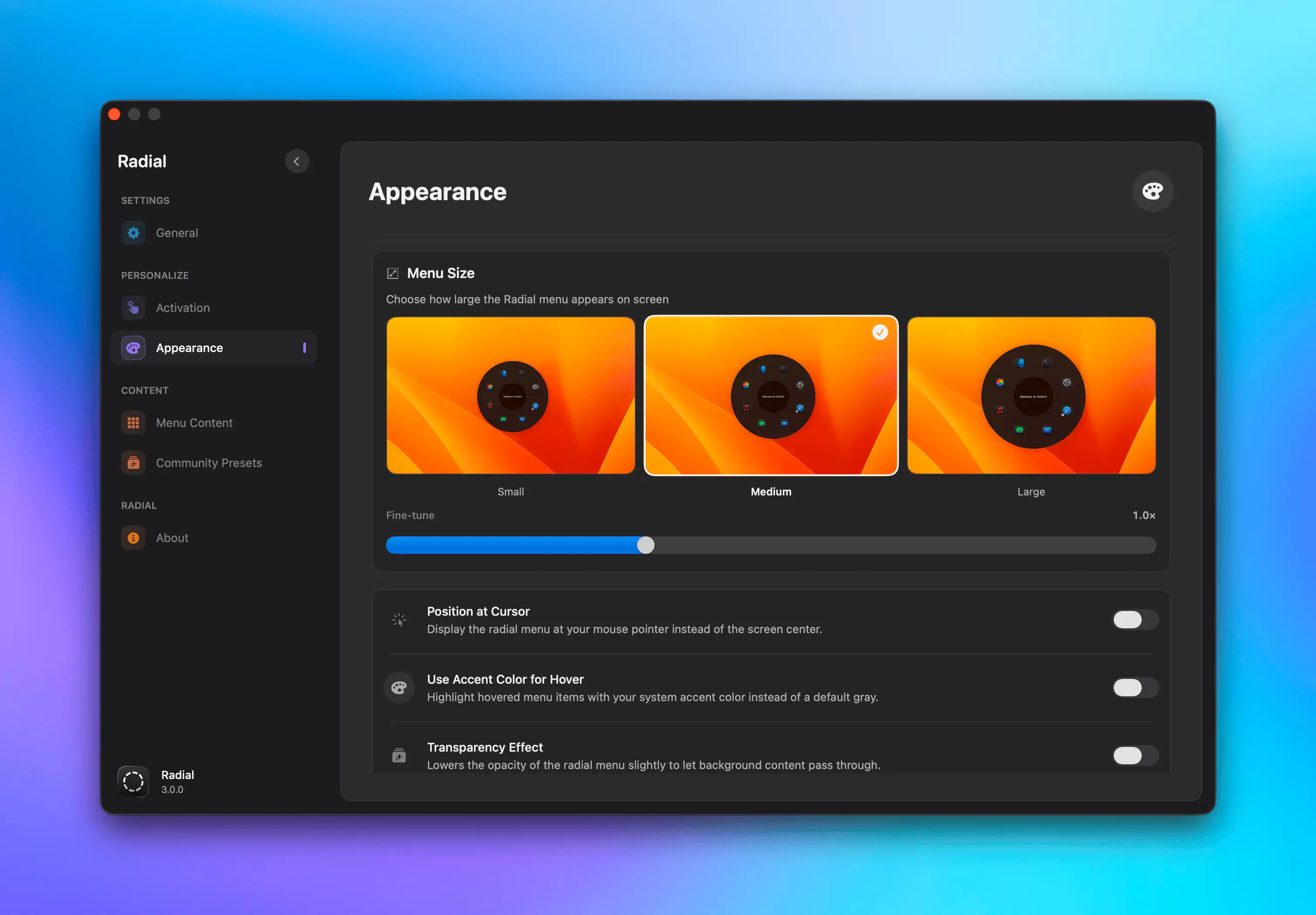Open the Community Presets page

coord(209,463)
